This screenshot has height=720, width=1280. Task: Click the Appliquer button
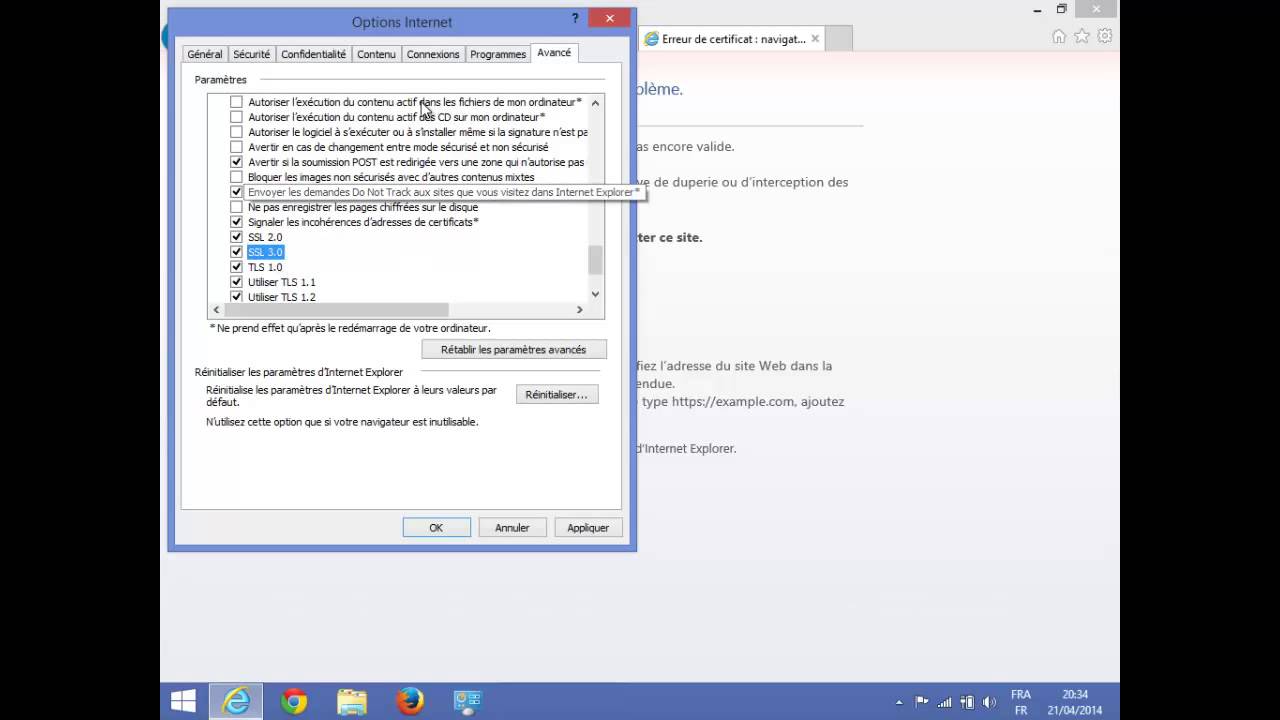pyautogui.click(x=588, y=527)
